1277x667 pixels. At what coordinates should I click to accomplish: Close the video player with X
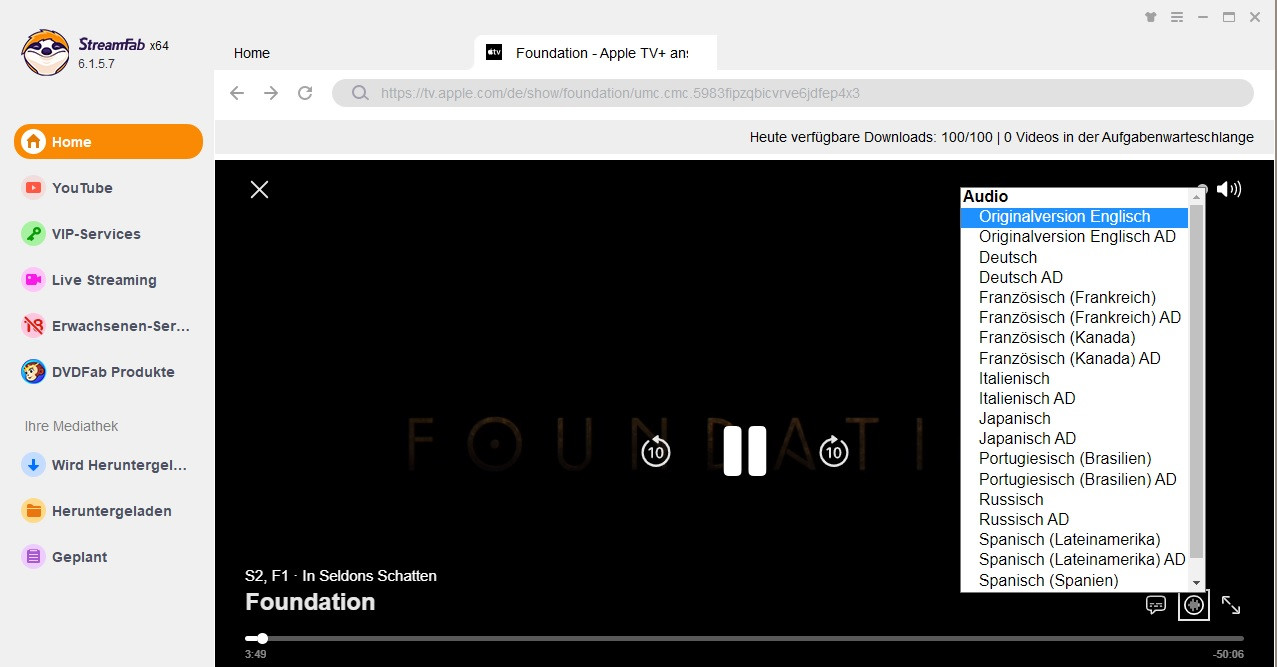260,189
